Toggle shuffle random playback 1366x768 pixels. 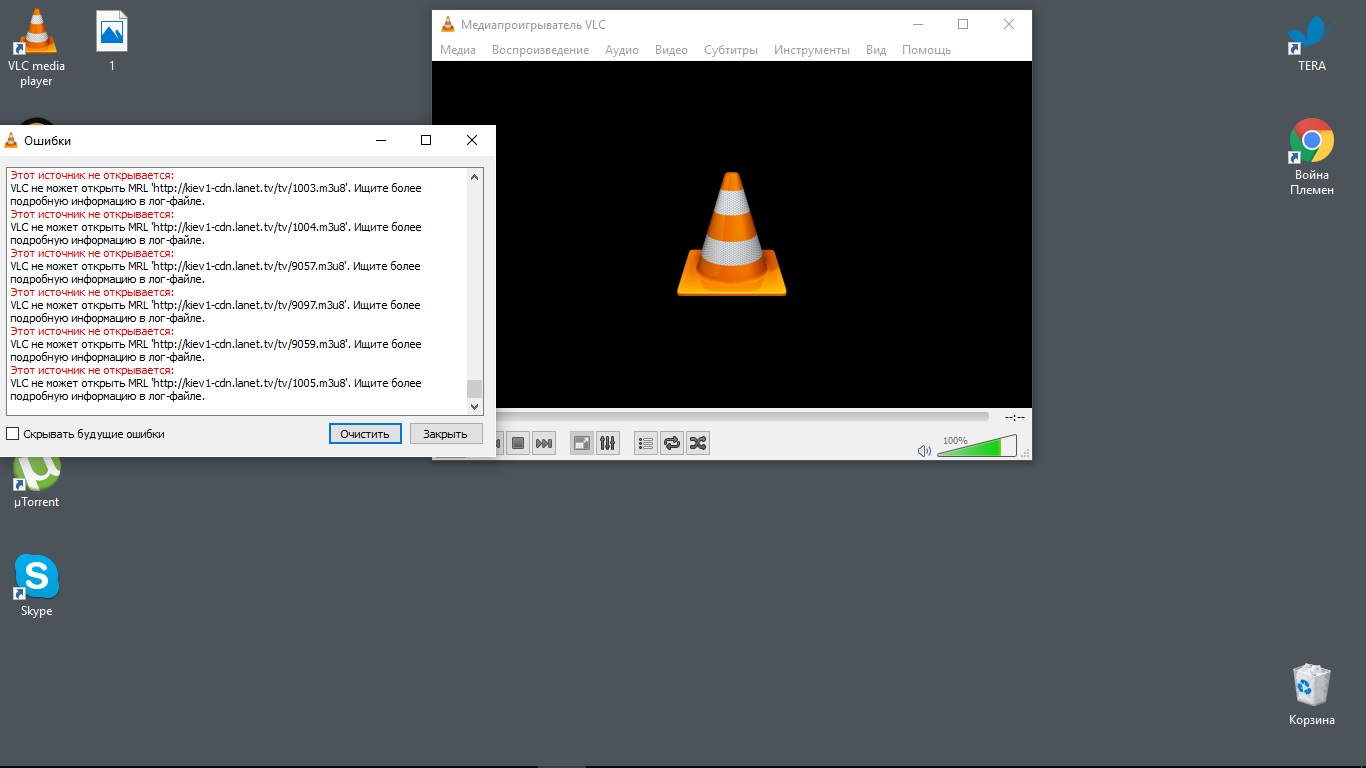pyautogui.click(x=698, y=443)
